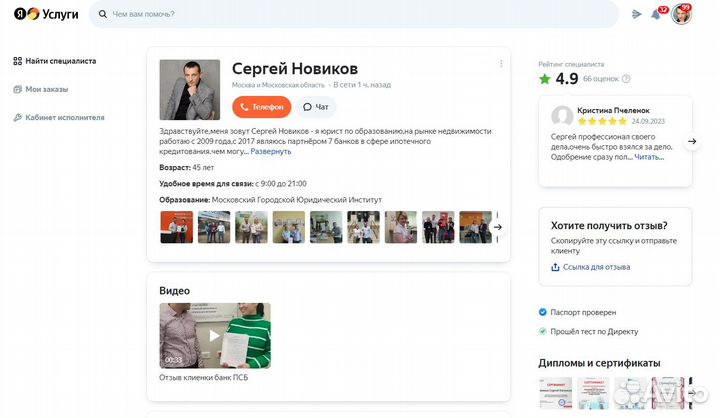The image size is (720, 418).
Task: Open fifth gallery photo thumbnail
Action: pyautogui.click(x=326, y=227)
